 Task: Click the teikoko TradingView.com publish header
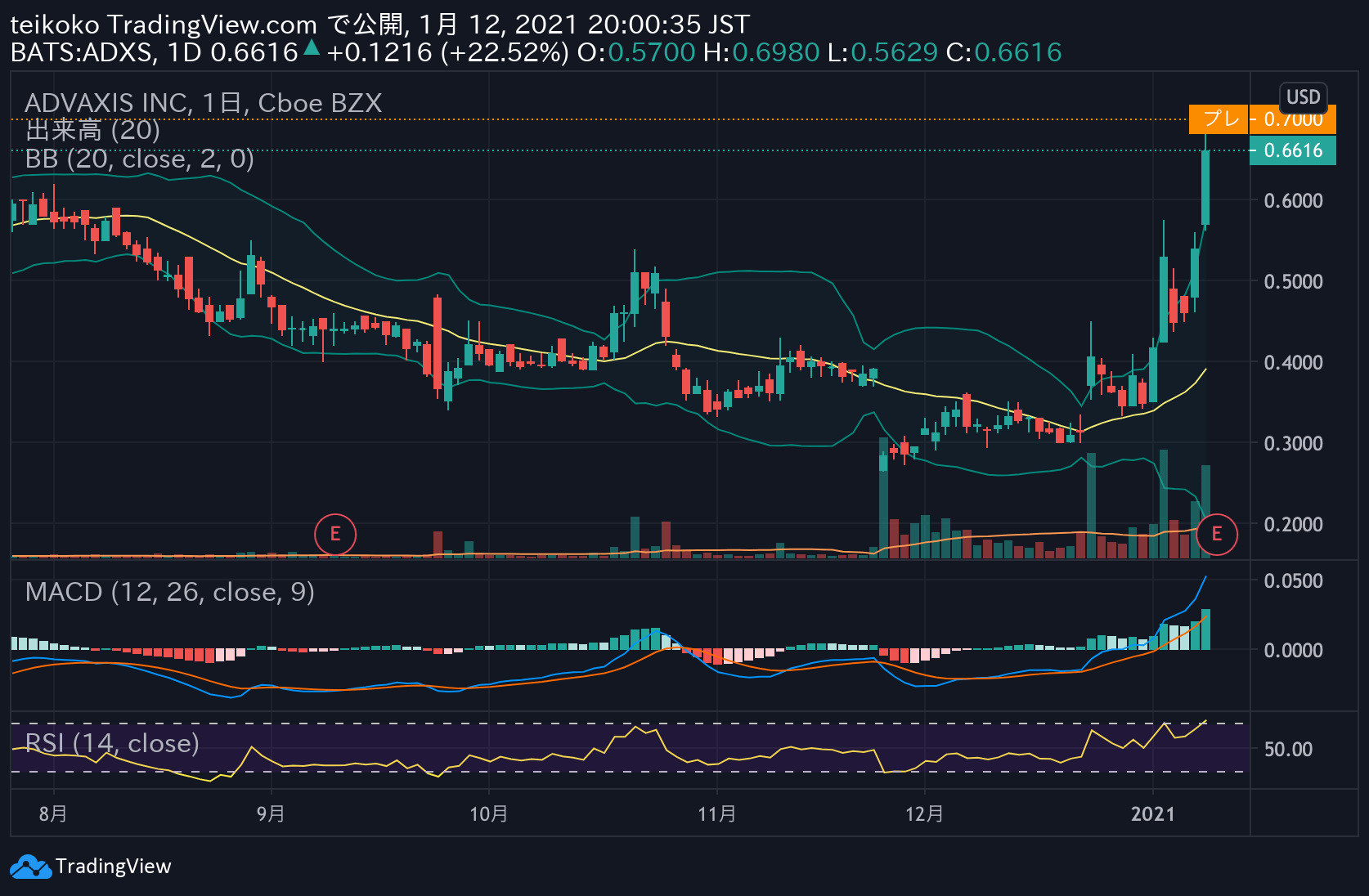tap(379, 25)
